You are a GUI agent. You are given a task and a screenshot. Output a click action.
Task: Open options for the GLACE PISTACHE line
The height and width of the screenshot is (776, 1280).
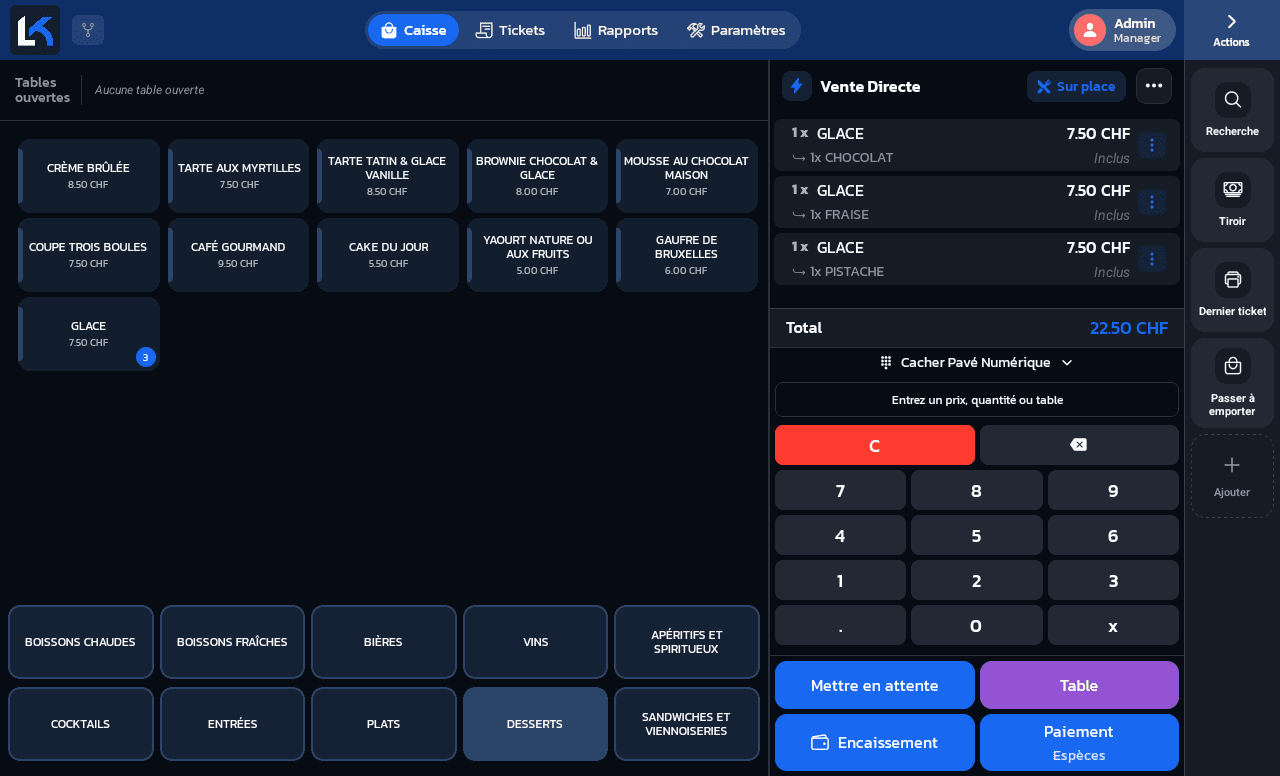pos(1152,259)
